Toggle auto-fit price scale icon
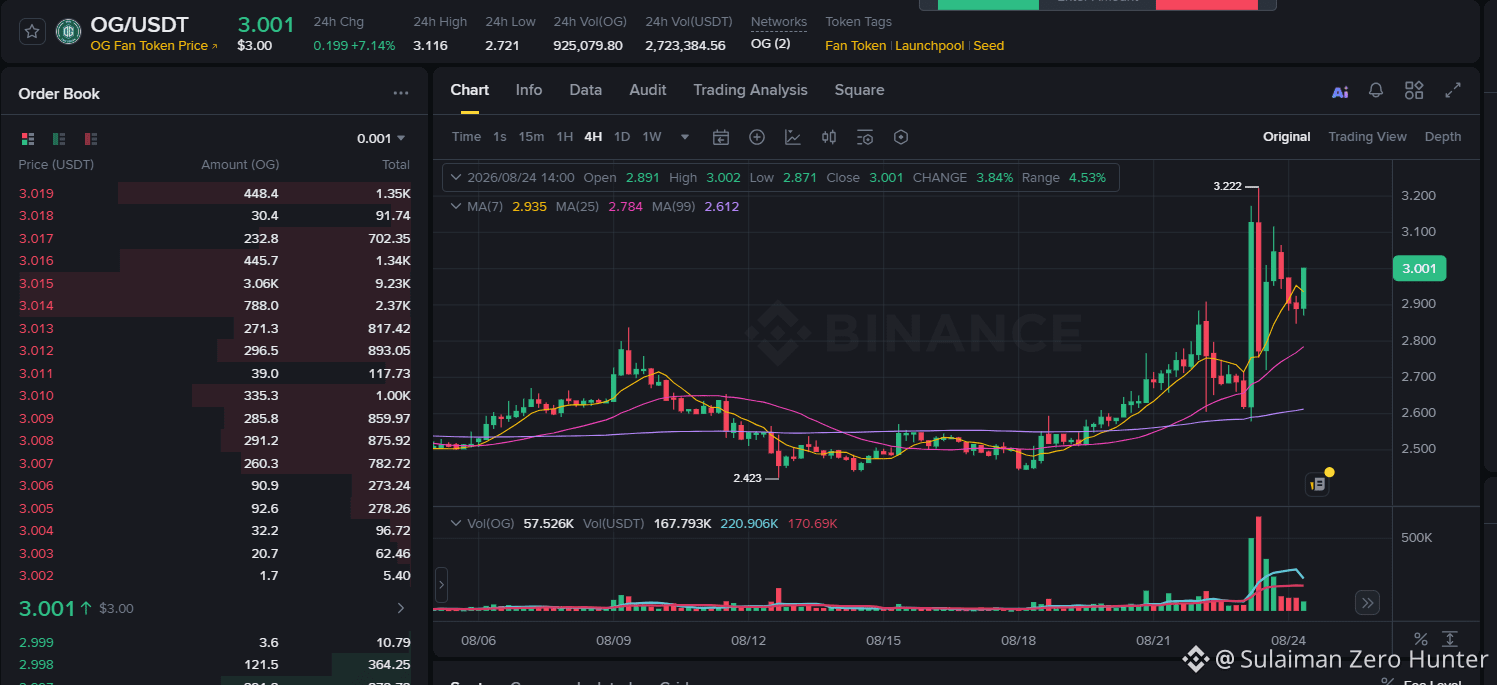The image size is (1497, 685). pos(1451,639)
